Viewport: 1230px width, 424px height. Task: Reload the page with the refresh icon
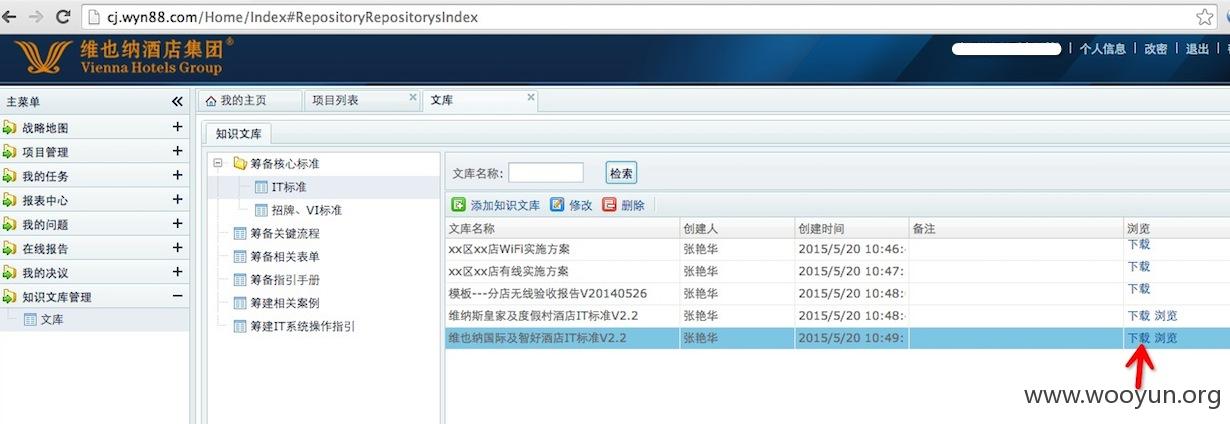pyautogui.click(x=63, y=16)
